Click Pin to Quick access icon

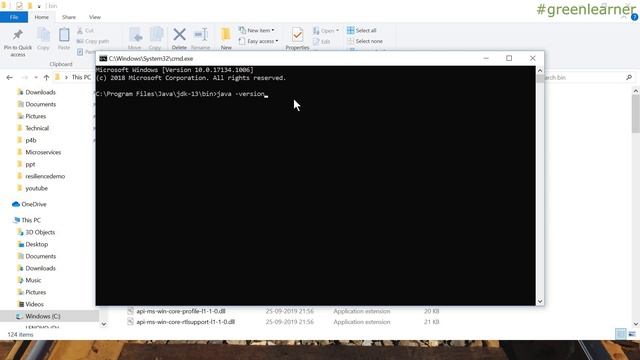pyautogui.click(x=18, y=35)
